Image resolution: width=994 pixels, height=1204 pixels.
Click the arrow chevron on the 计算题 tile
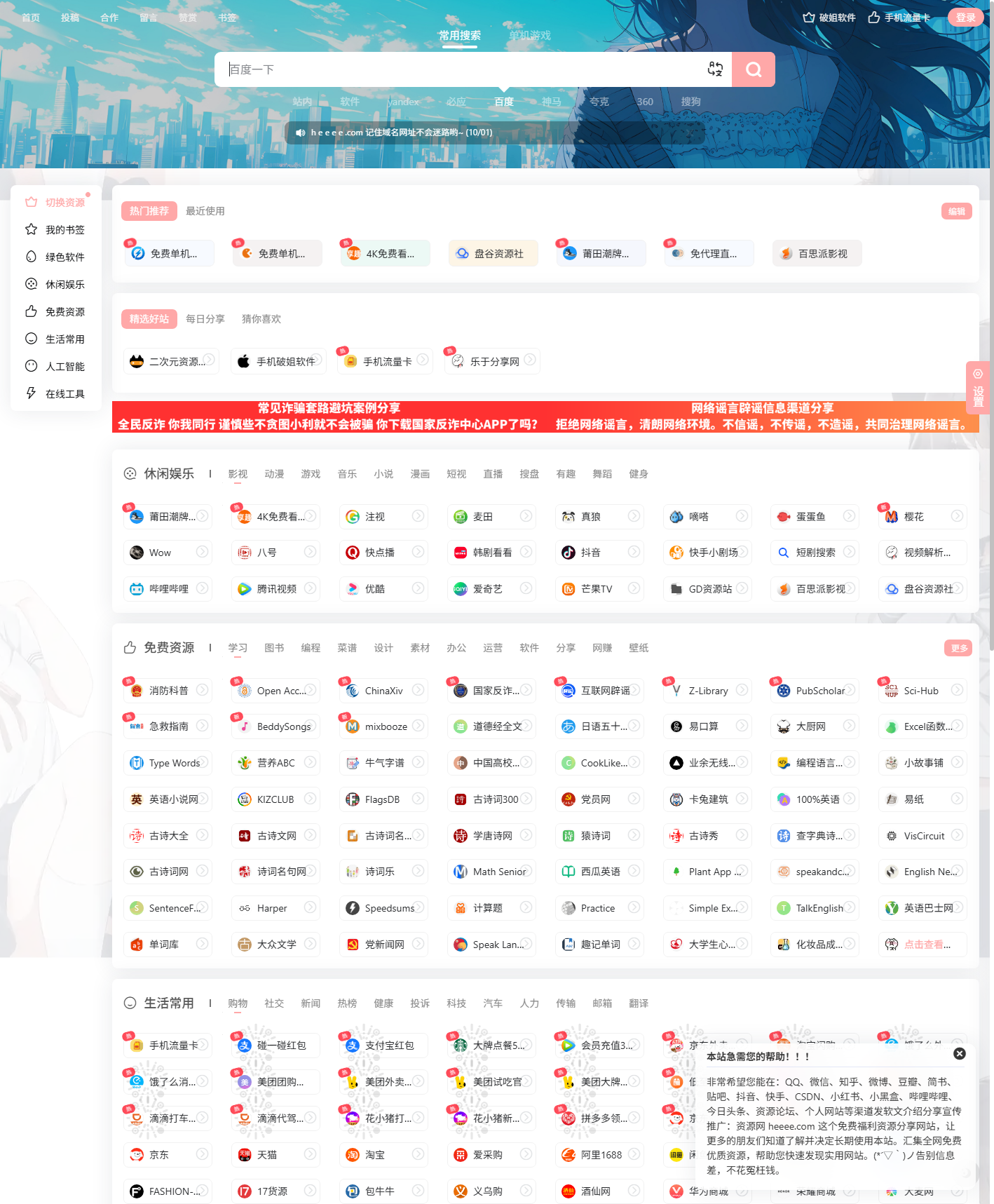point(526,907)
